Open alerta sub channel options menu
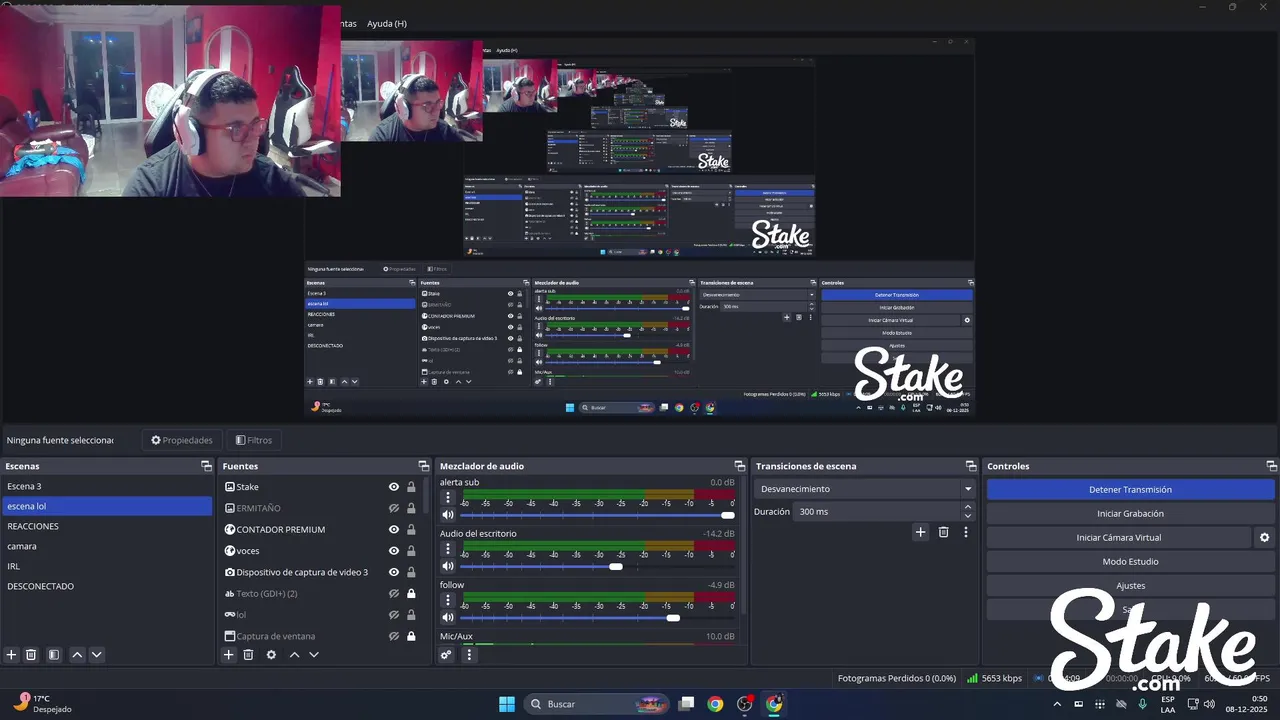1280x720 pixels. 448,498
